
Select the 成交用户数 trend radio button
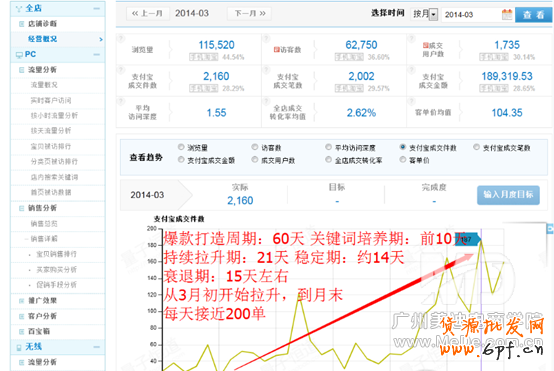pos(255,160)
